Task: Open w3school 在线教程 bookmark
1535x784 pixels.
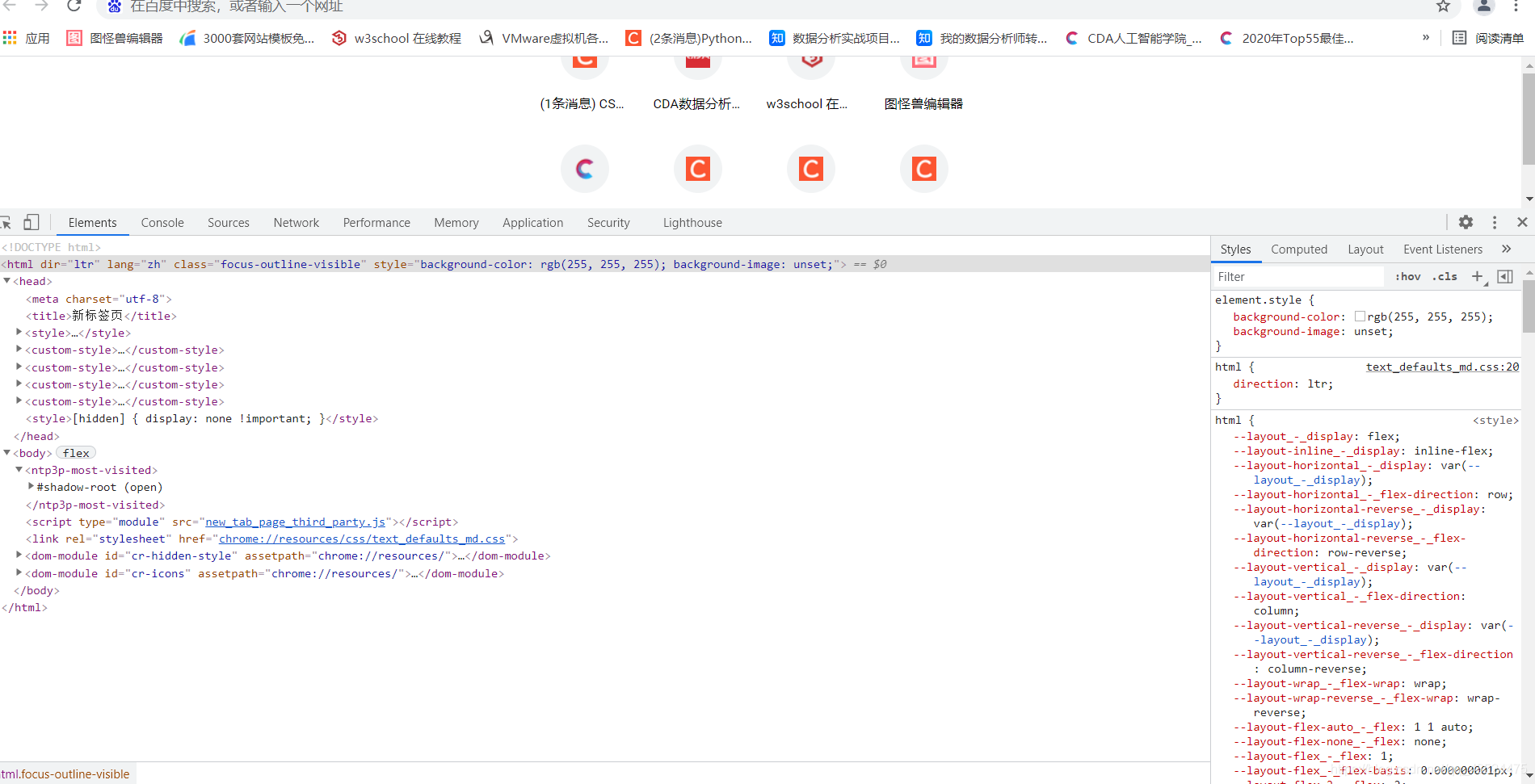Action: 397,38
